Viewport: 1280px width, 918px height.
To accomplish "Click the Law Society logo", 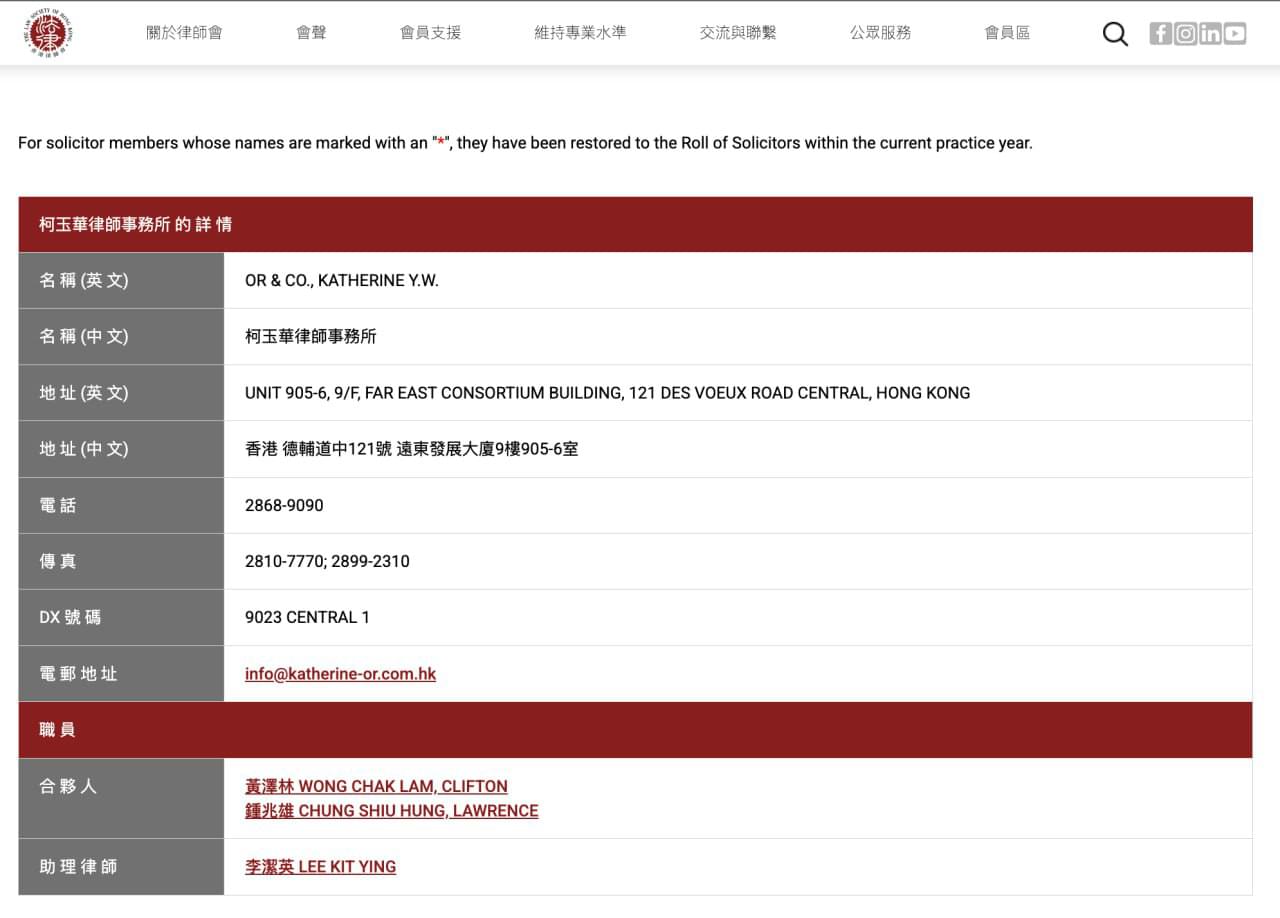I will (x=48, y=33).
